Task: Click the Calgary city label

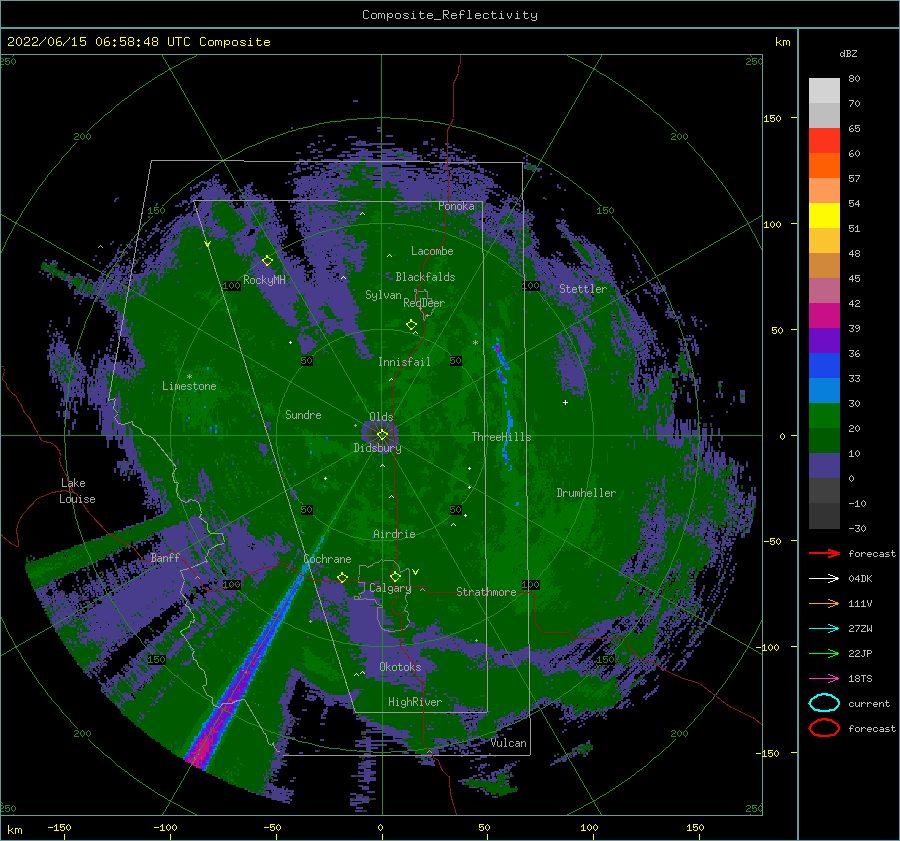Action: (x=390, y=588)
